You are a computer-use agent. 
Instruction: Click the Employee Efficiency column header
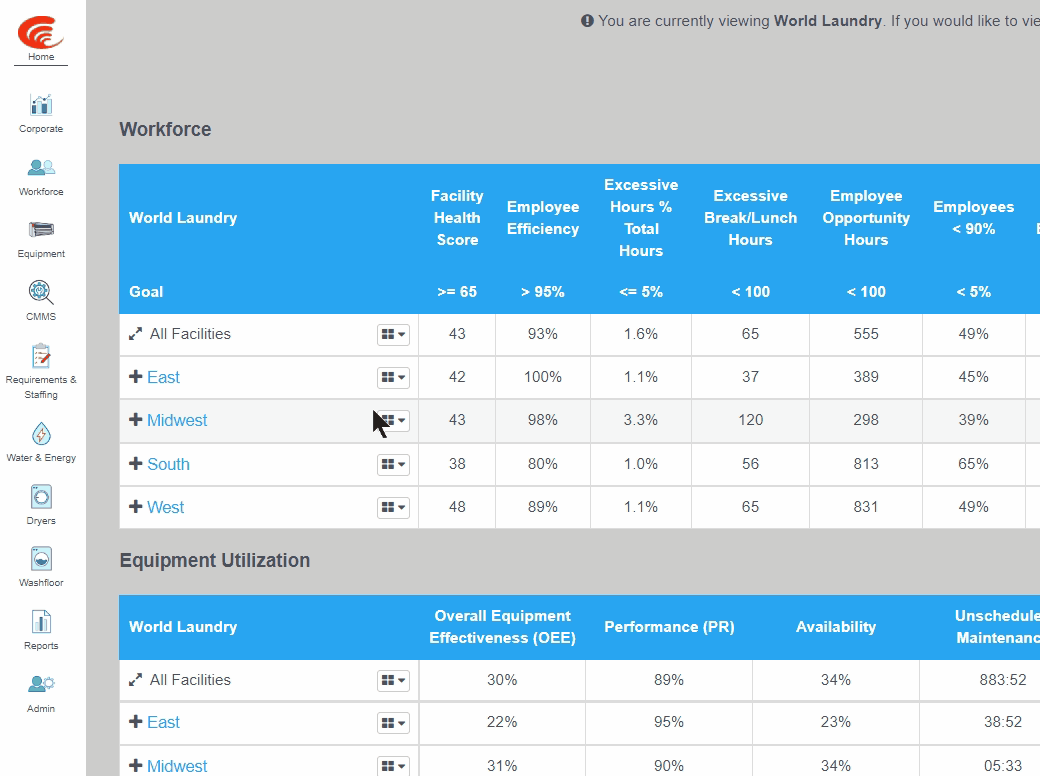coord(543,218)
